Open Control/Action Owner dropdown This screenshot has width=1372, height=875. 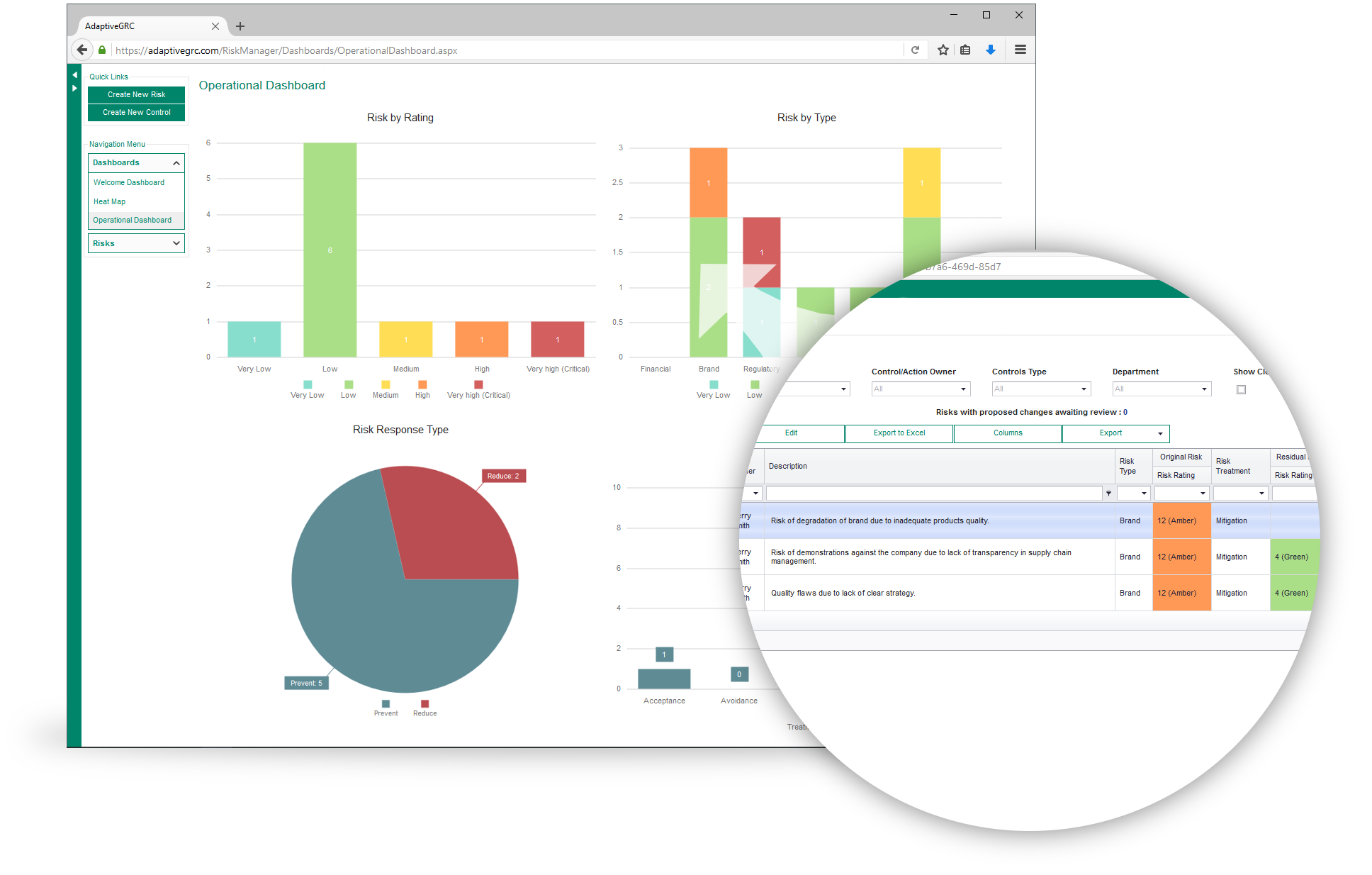point(921,389)
